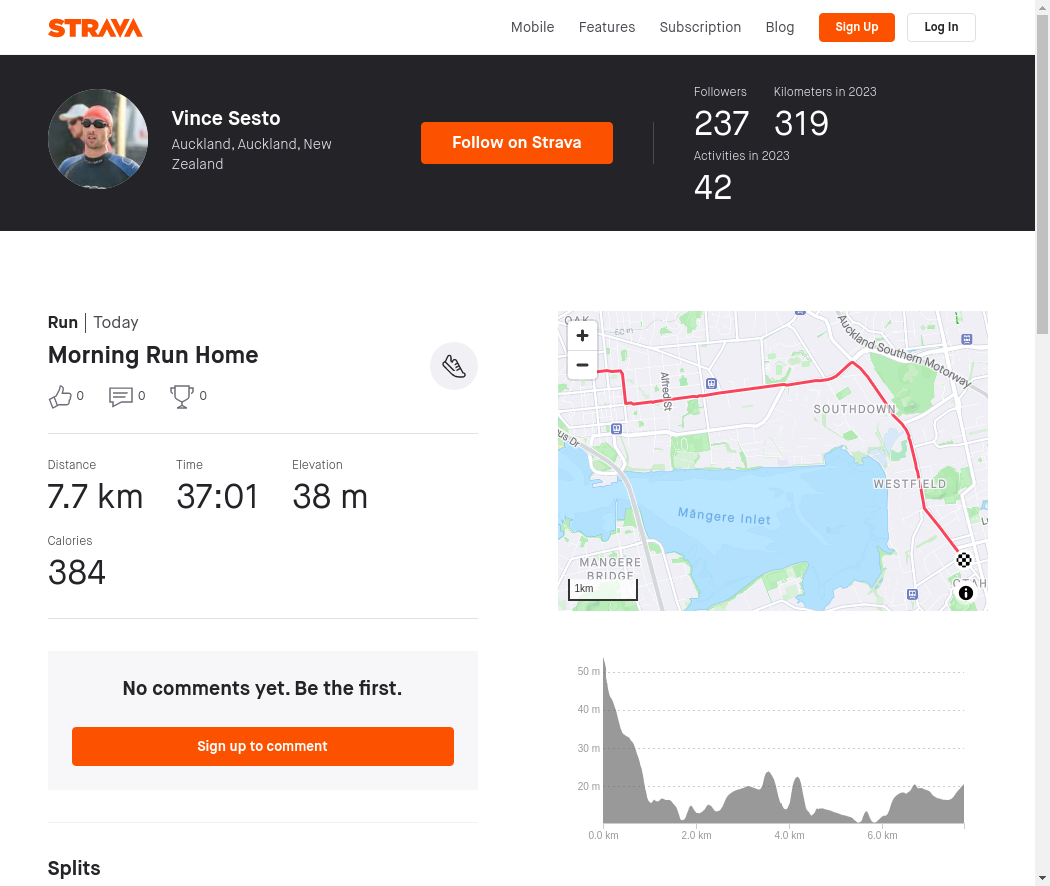Open the Blog link
The image size is (1050, 886).
pos(780,27)
